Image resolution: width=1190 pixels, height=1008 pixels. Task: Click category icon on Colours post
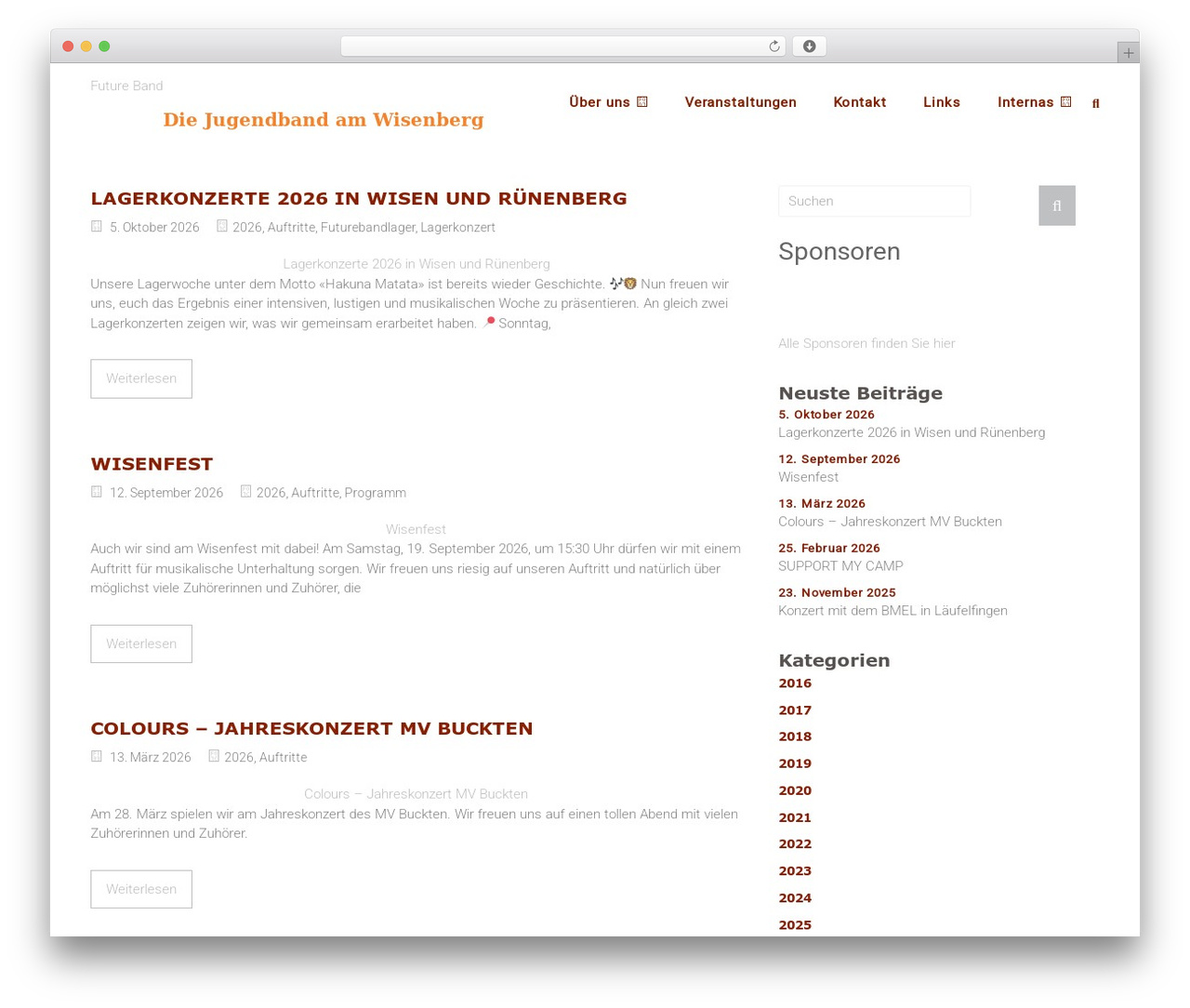coord(214,756)
